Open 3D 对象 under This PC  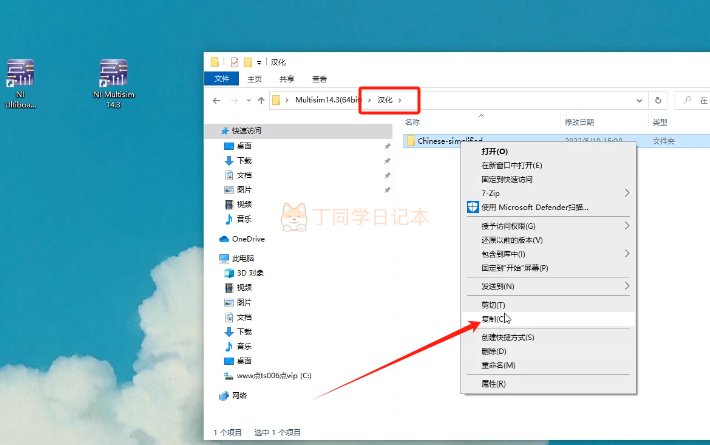tap(250, 273)
